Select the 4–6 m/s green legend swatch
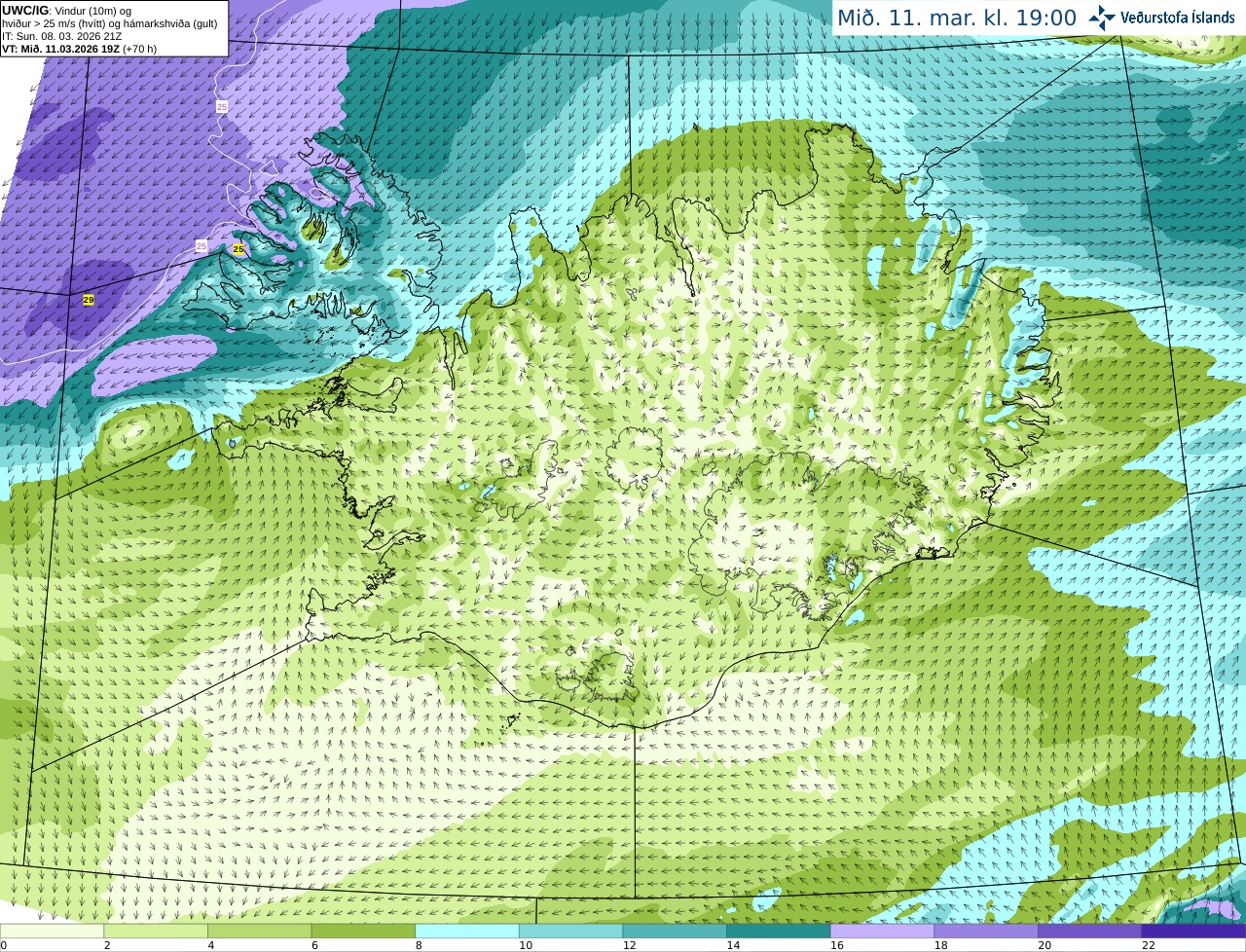 point(260,931)
